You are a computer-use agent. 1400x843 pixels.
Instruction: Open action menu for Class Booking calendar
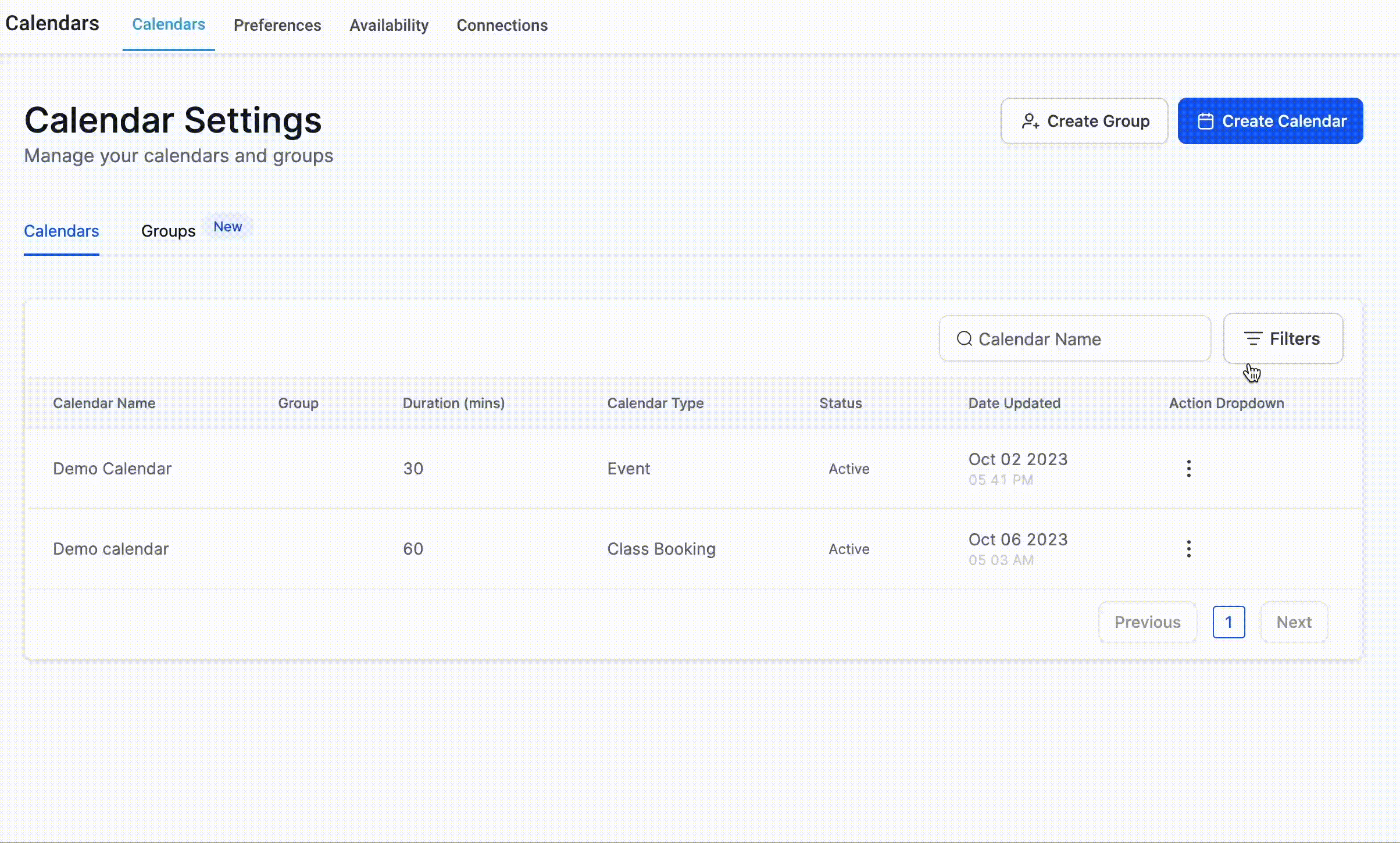[x=1188, y=549]
